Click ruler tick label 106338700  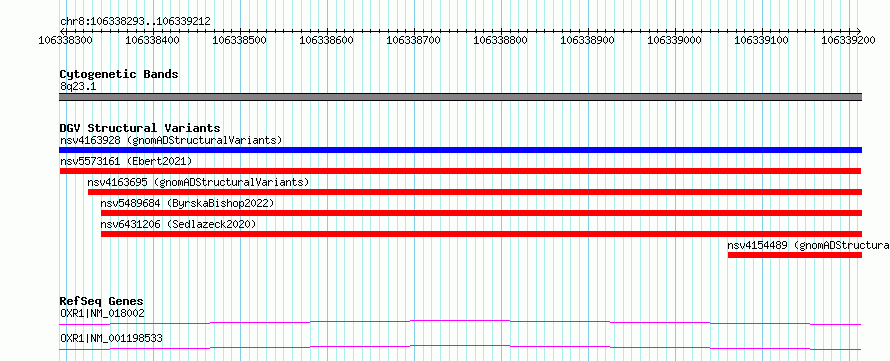[x=413, y=40]
